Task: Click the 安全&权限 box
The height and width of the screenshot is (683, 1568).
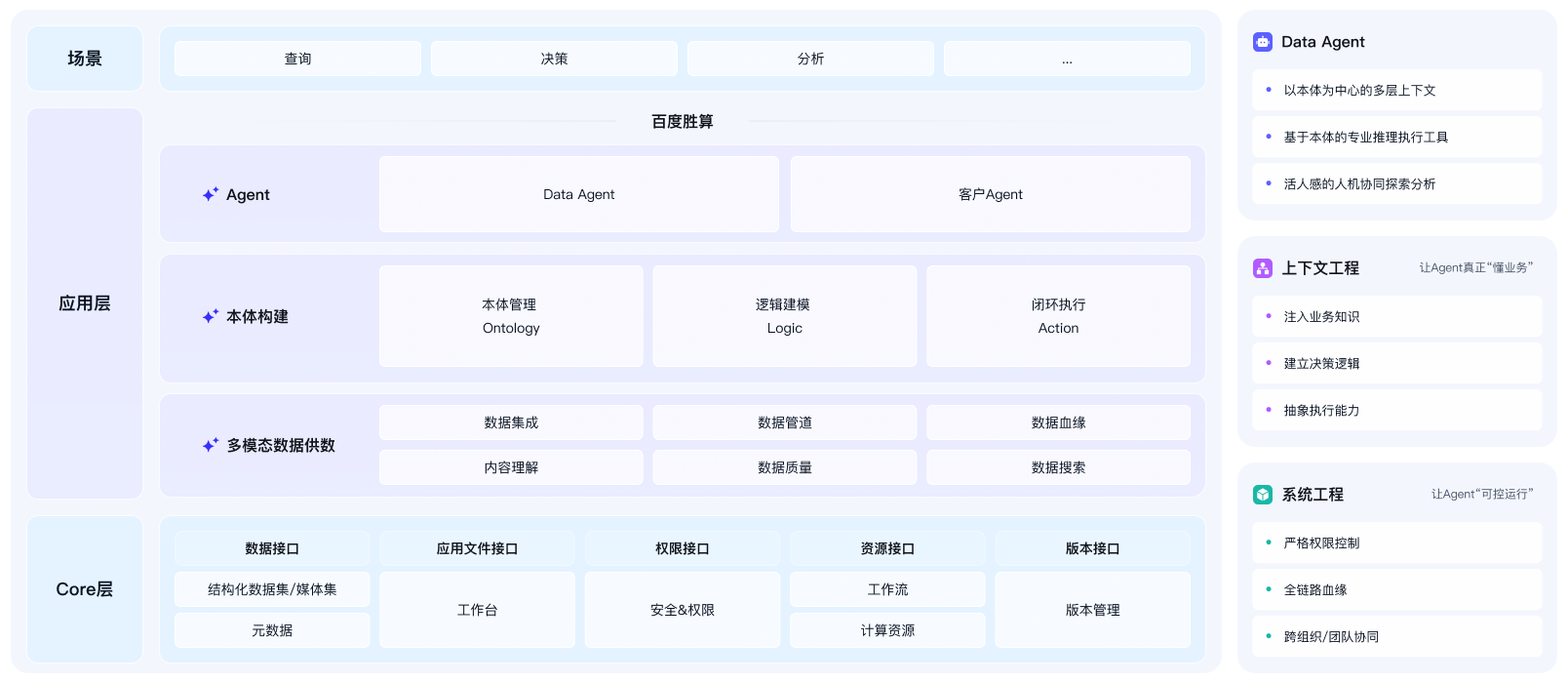Action: coord(683,610)
